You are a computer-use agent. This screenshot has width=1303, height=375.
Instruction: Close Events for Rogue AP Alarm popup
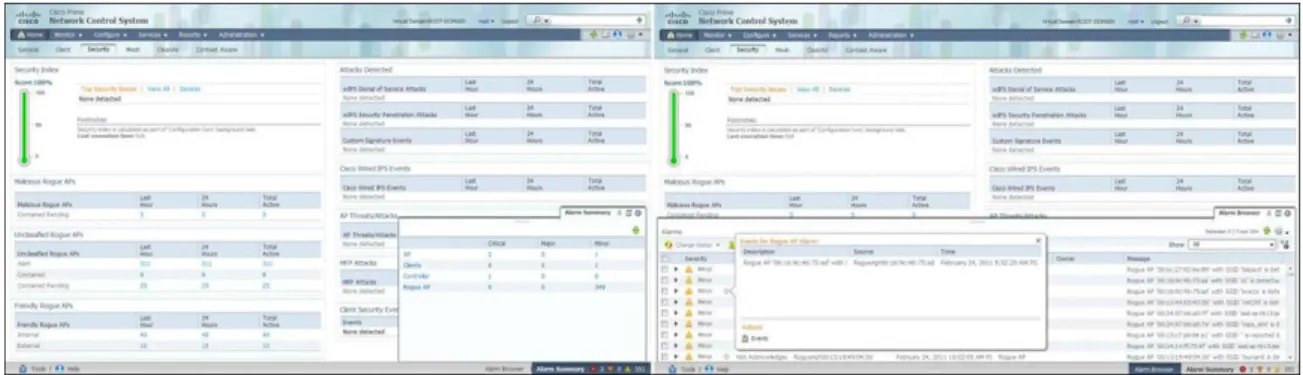click(x=1038, y=240)
